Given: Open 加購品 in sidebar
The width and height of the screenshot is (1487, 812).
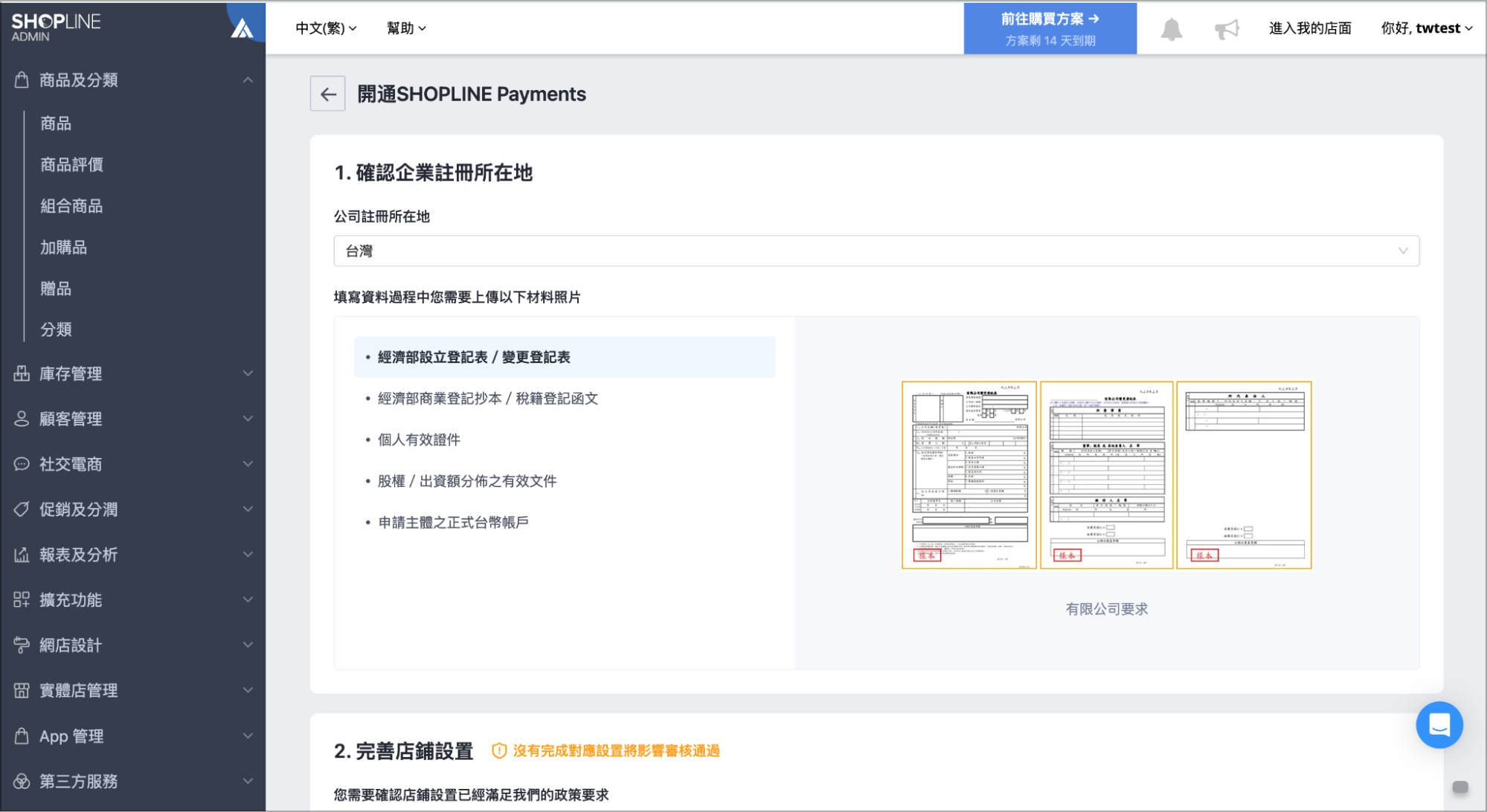Looking at the screenshot, I should 63,247.
